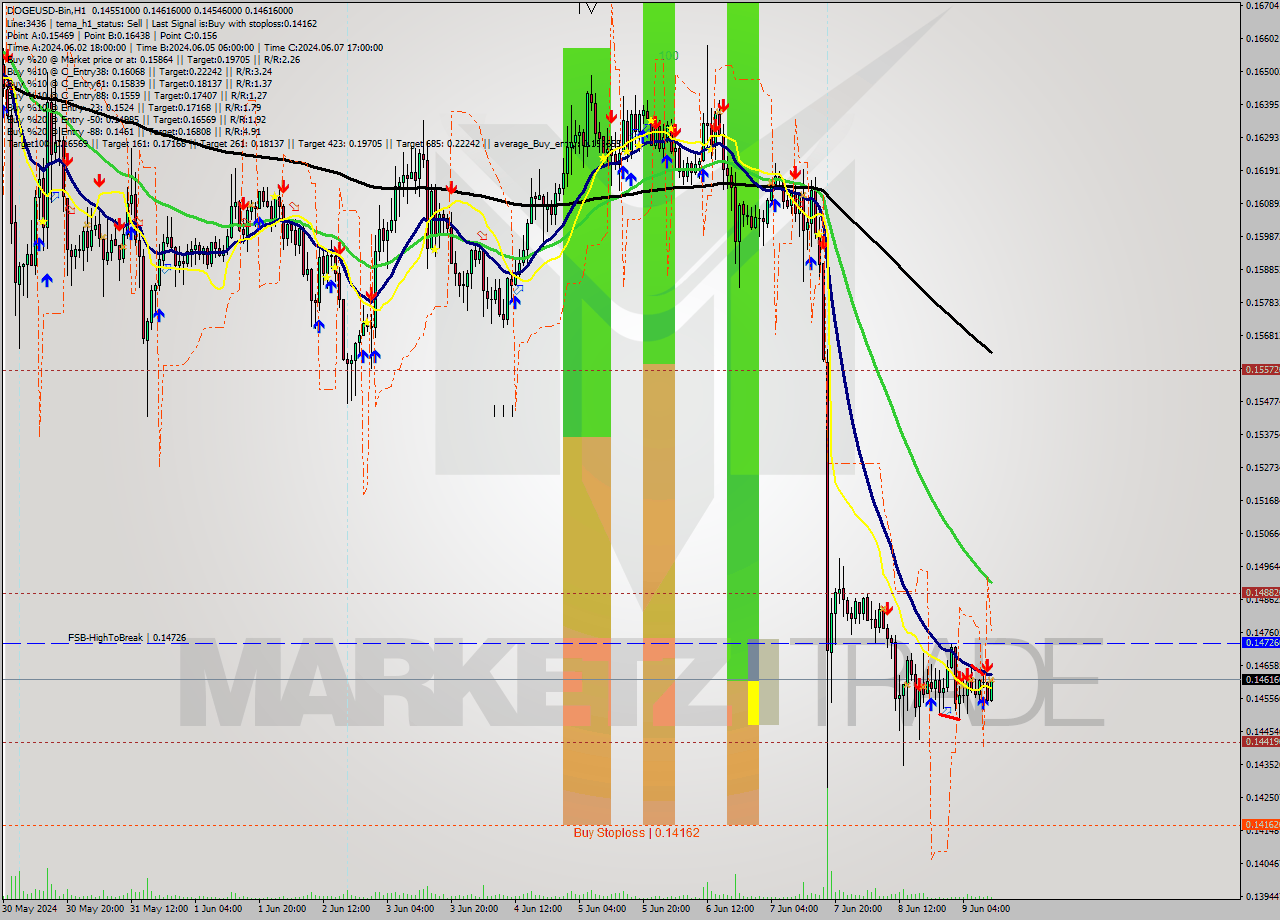
Task: Click the C_Entry88 0.1559 buy line
Action: click(135, 95)
